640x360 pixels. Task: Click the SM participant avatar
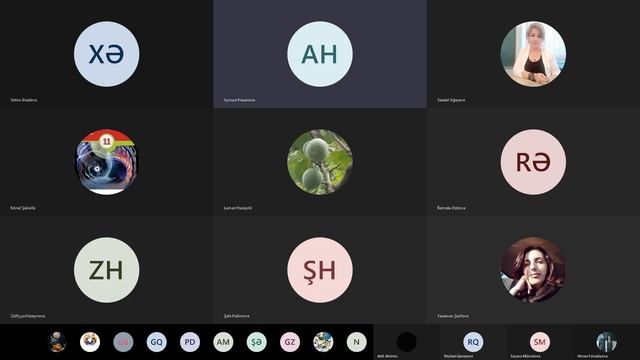coord(540,342)
